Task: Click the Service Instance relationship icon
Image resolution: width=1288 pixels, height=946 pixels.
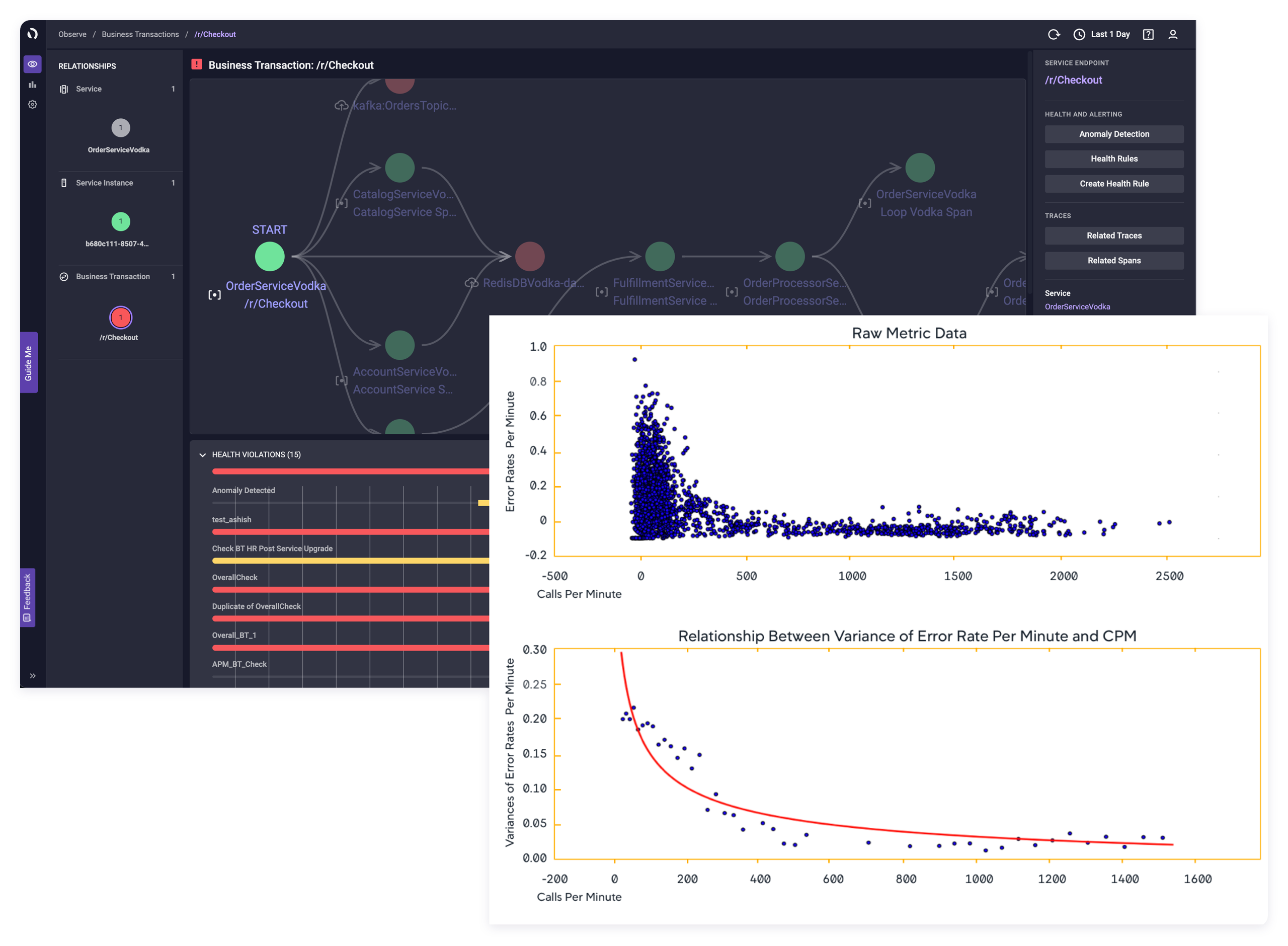Action: pyautogui.click(x=64, y=183)
